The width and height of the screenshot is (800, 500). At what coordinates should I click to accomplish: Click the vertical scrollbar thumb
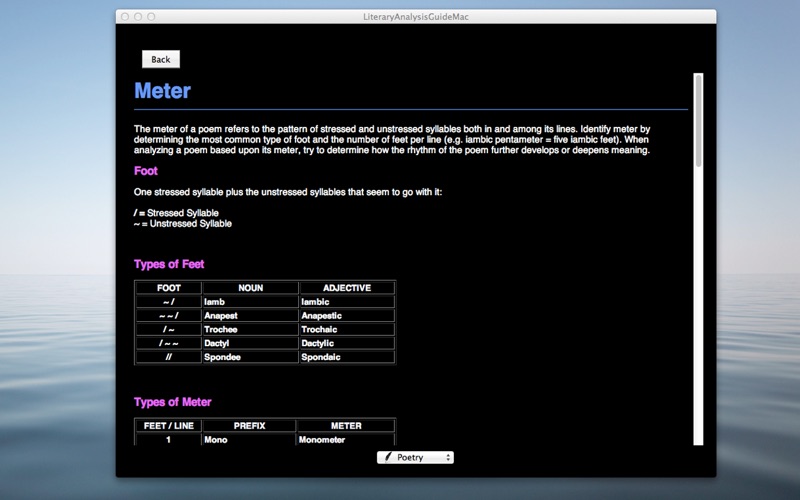698,120
